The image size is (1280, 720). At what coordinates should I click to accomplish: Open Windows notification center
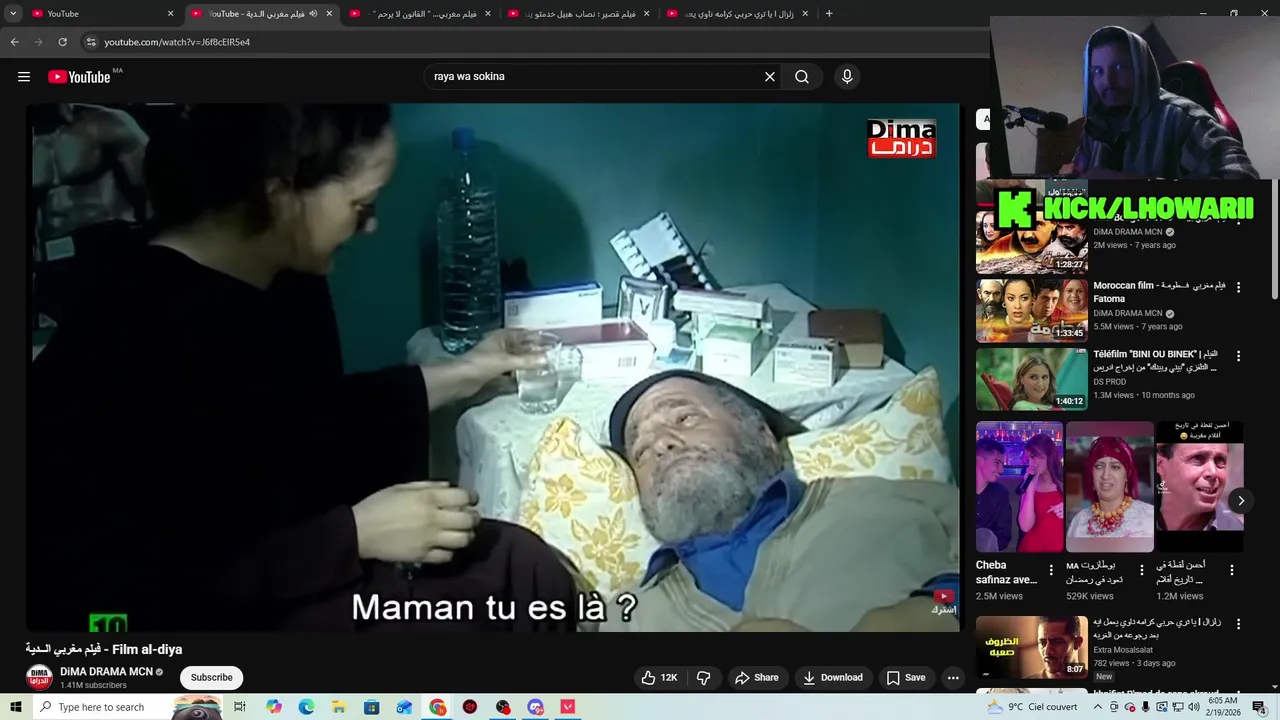(x=1258, y=707)
